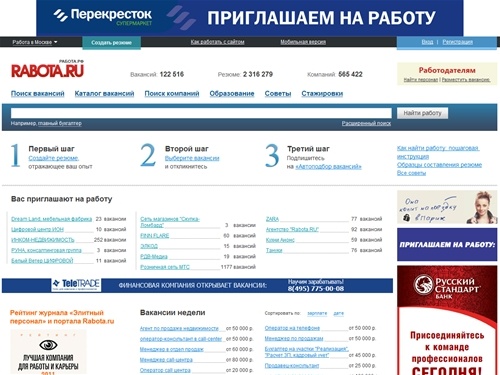Open 'ЭЛКОД' company link
This screenshot has width=500, height=375.
(149, 246)
